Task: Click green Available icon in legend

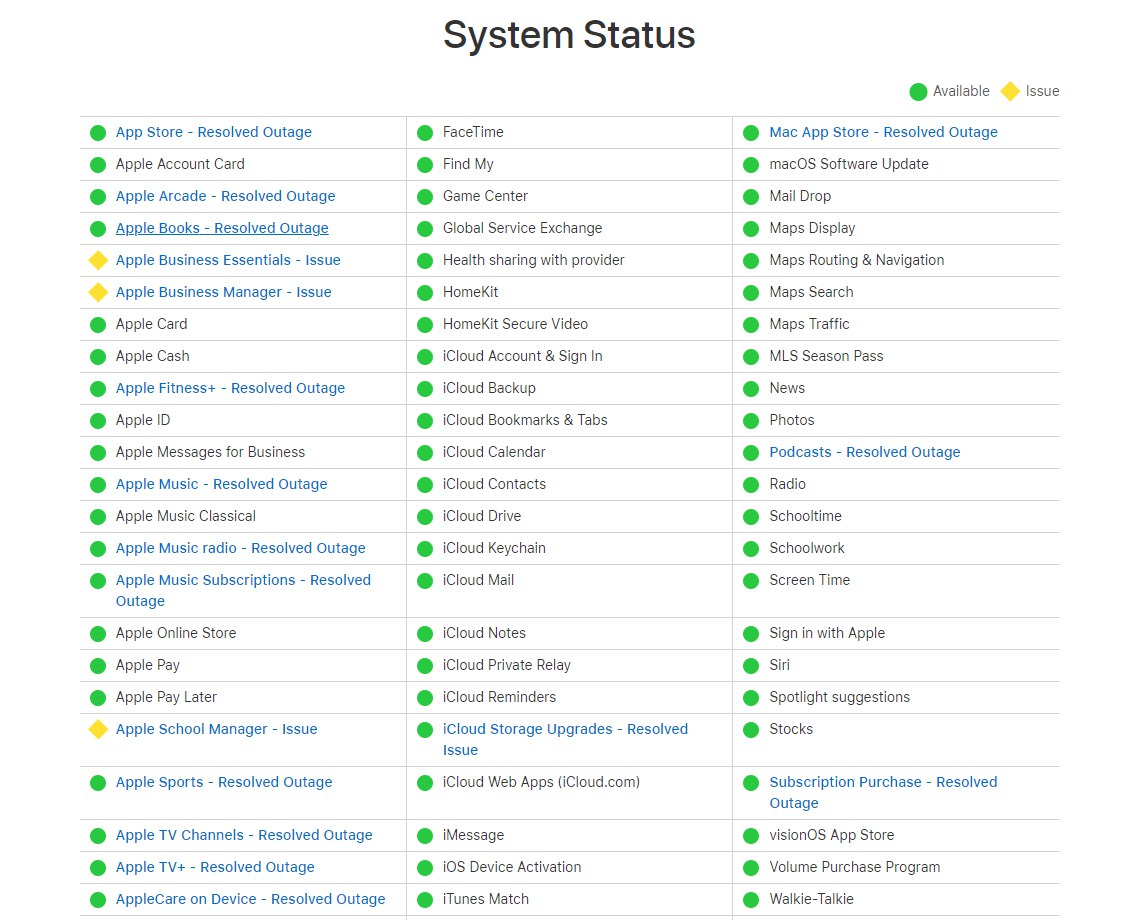Action: 918,91
